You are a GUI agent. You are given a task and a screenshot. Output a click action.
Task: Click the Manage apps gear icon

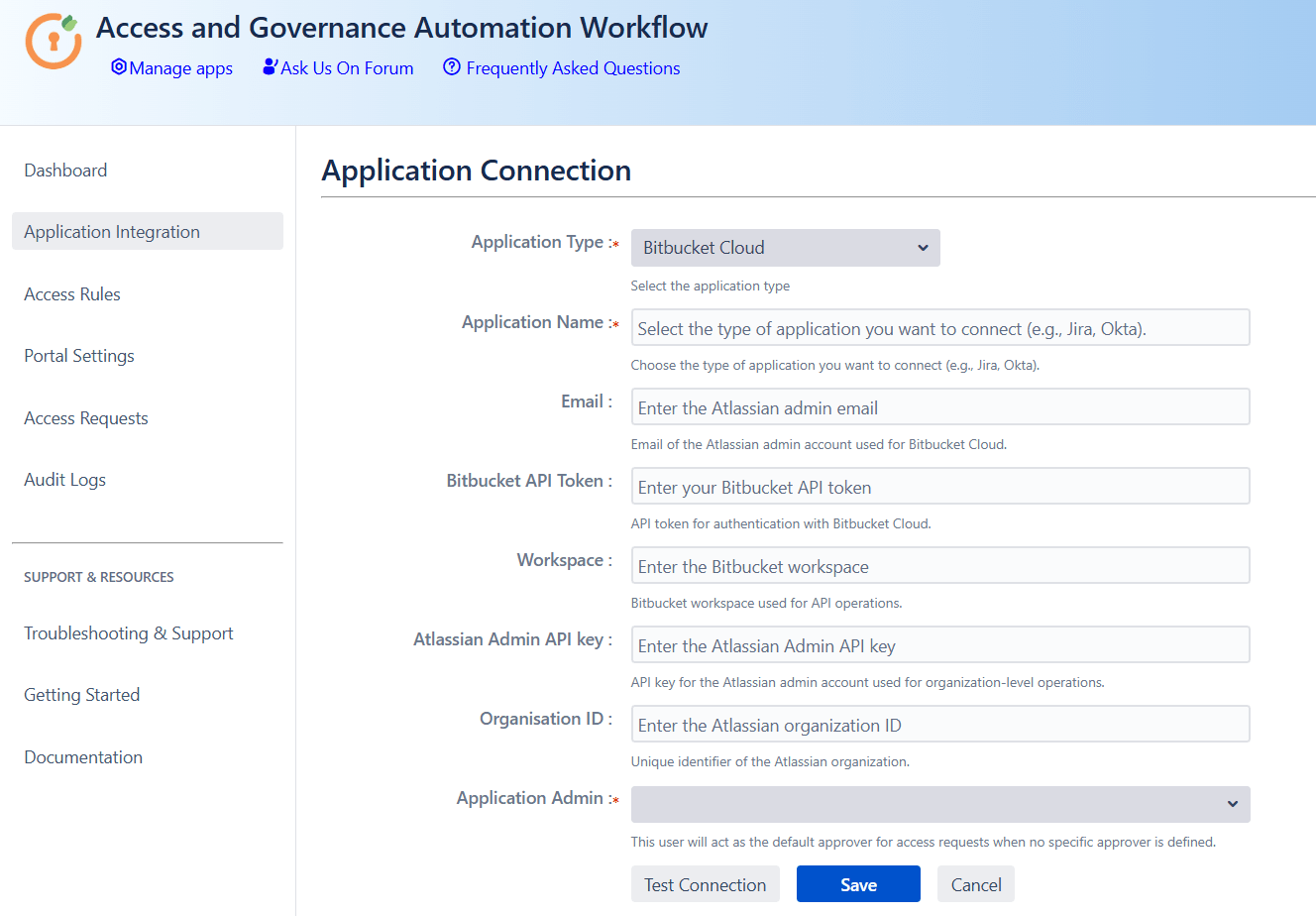119,67
